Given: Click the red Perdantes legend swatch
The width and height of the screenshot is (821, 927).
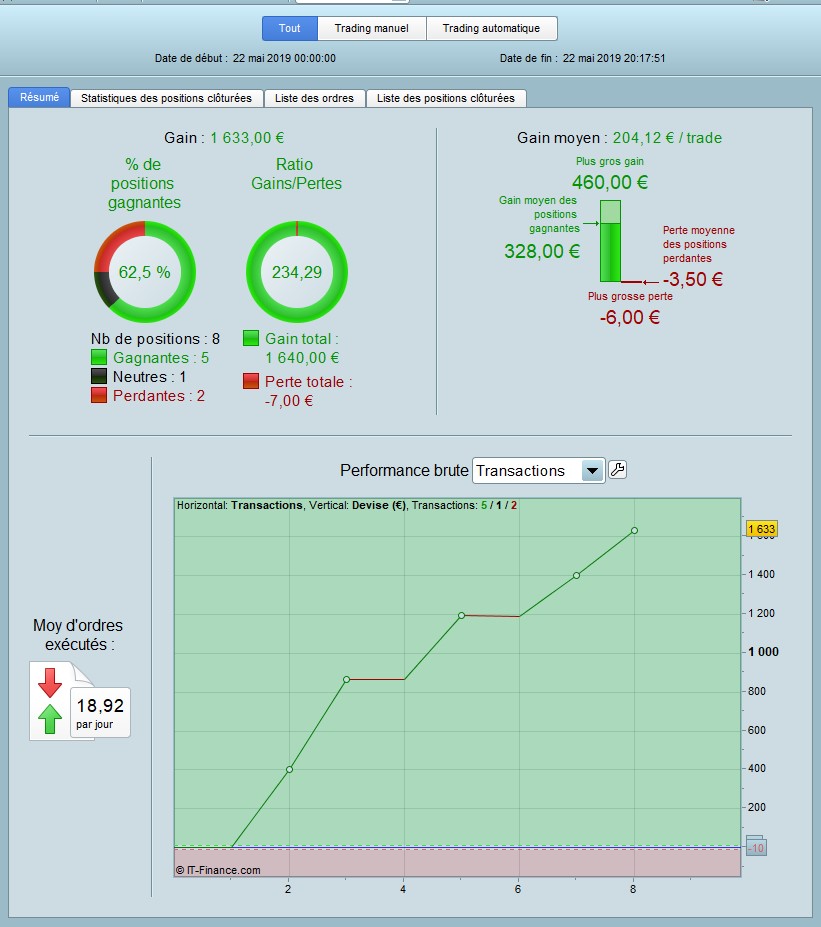Looking at the screenshot, I should [x=99, y=395].
